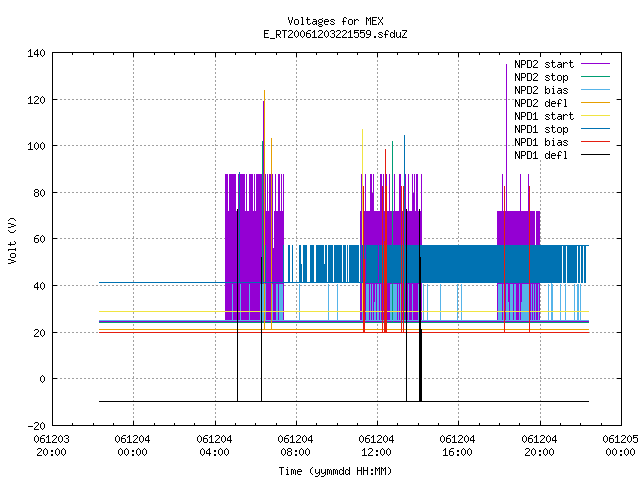Click legend label 'NPD1 start'
640x480 pixels.
[544, 116]
